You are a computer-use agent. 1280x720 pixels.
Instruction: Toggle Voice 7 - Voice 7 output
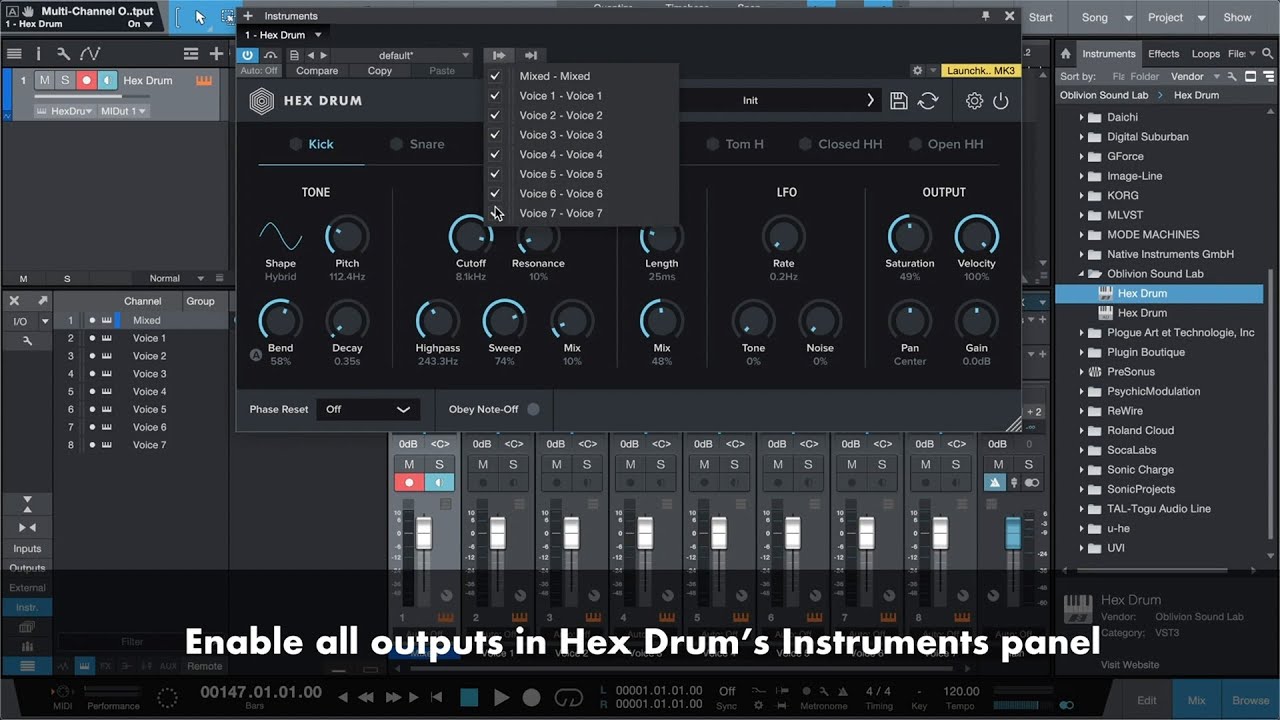click(495, 213)
